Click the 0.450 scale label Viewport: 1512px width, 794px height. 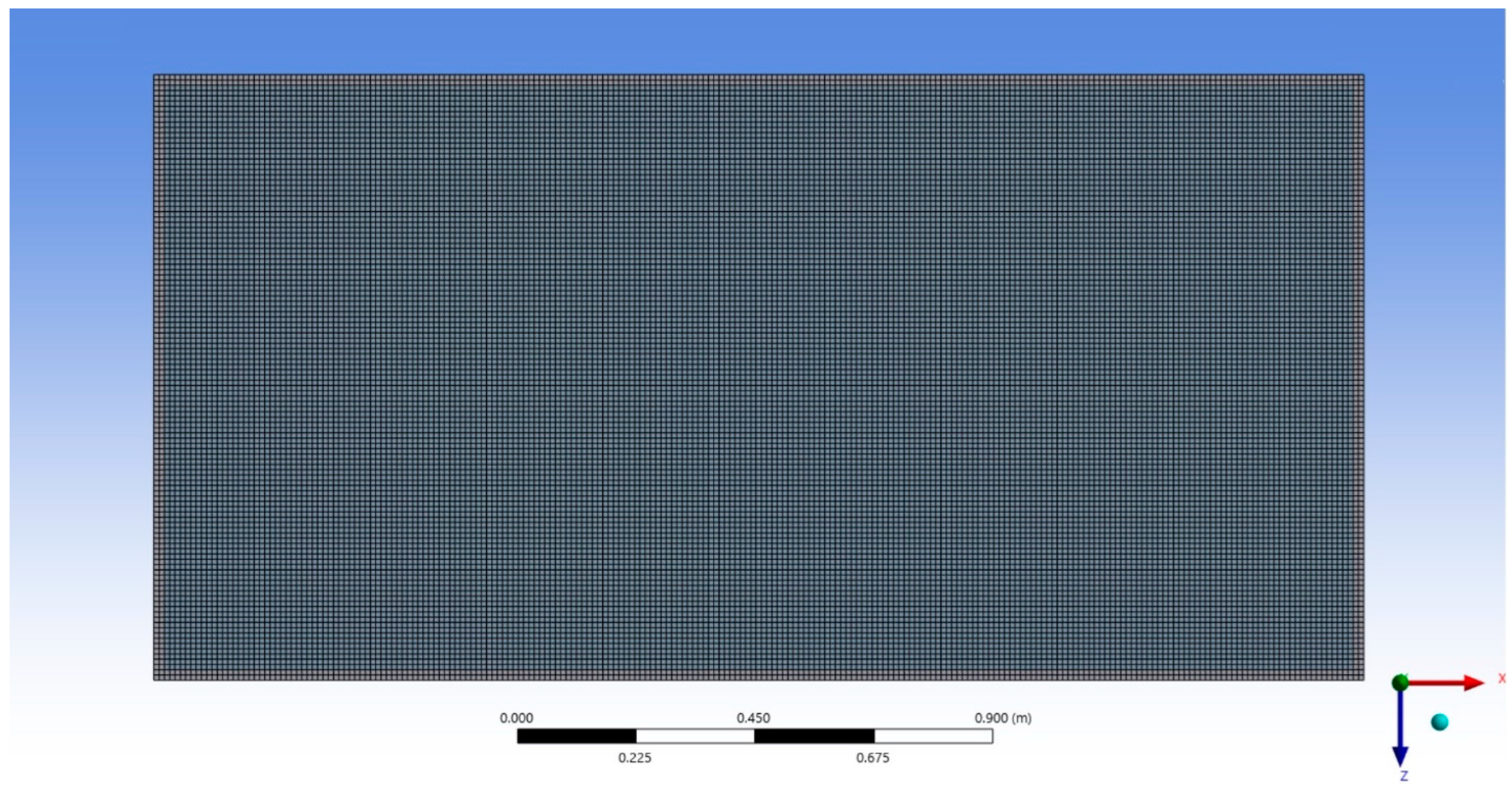pyautogui.click(x=753, y=718)
